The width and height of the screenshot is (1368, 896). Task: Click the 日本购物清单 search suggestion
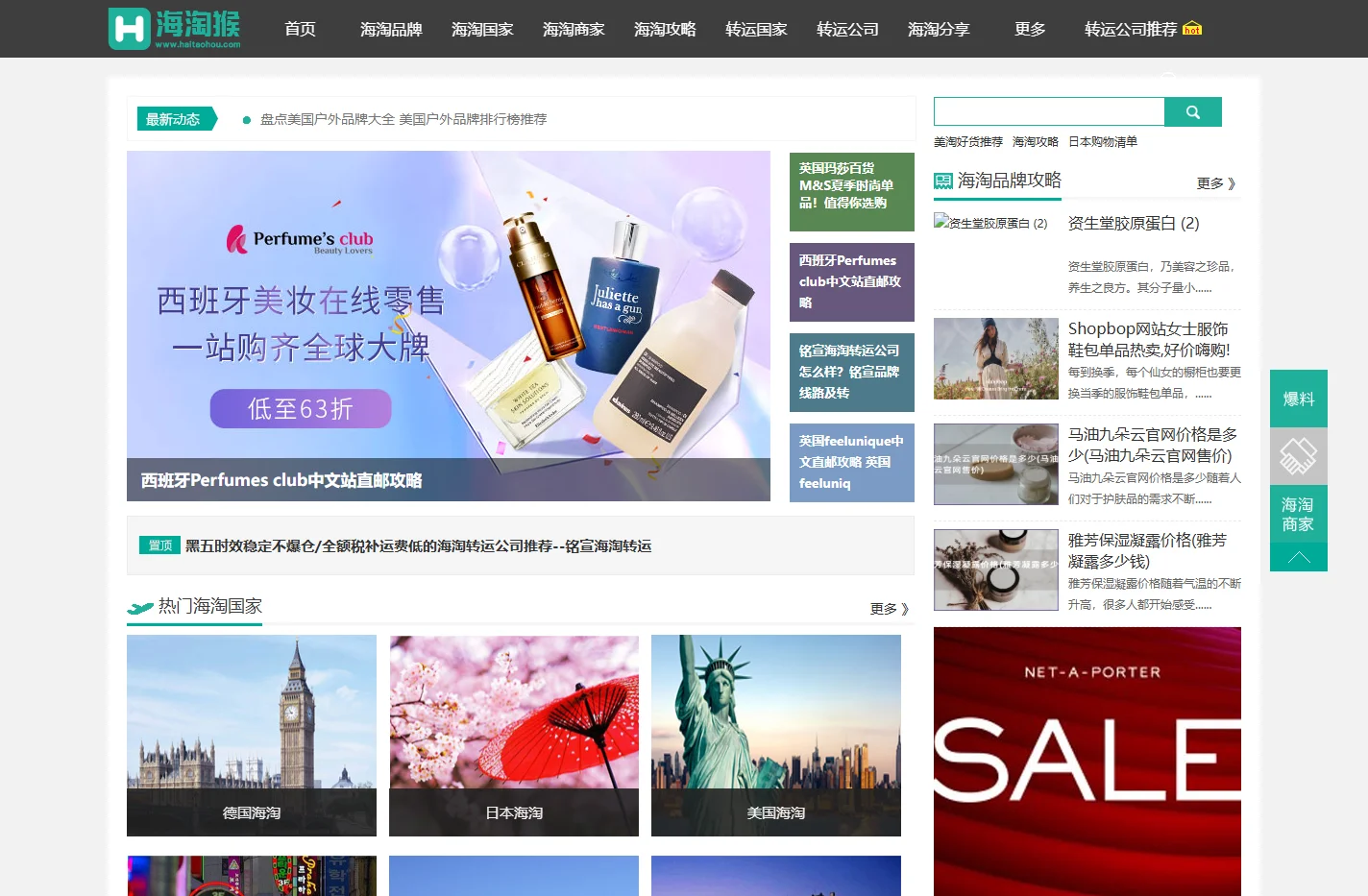(x=1103, y=141)
